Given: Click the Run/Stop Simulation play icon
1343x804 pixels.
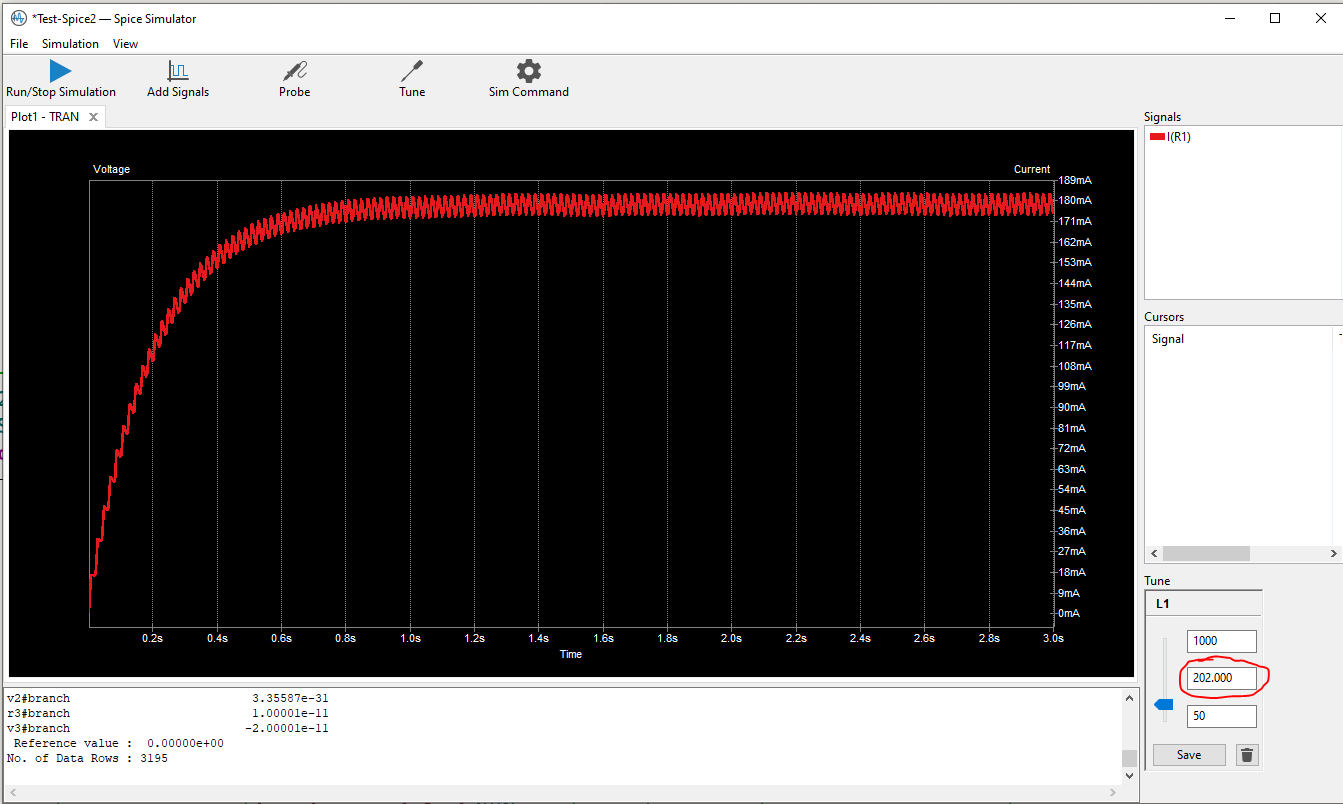Looking at the screenshot, I should click(61, 71).
